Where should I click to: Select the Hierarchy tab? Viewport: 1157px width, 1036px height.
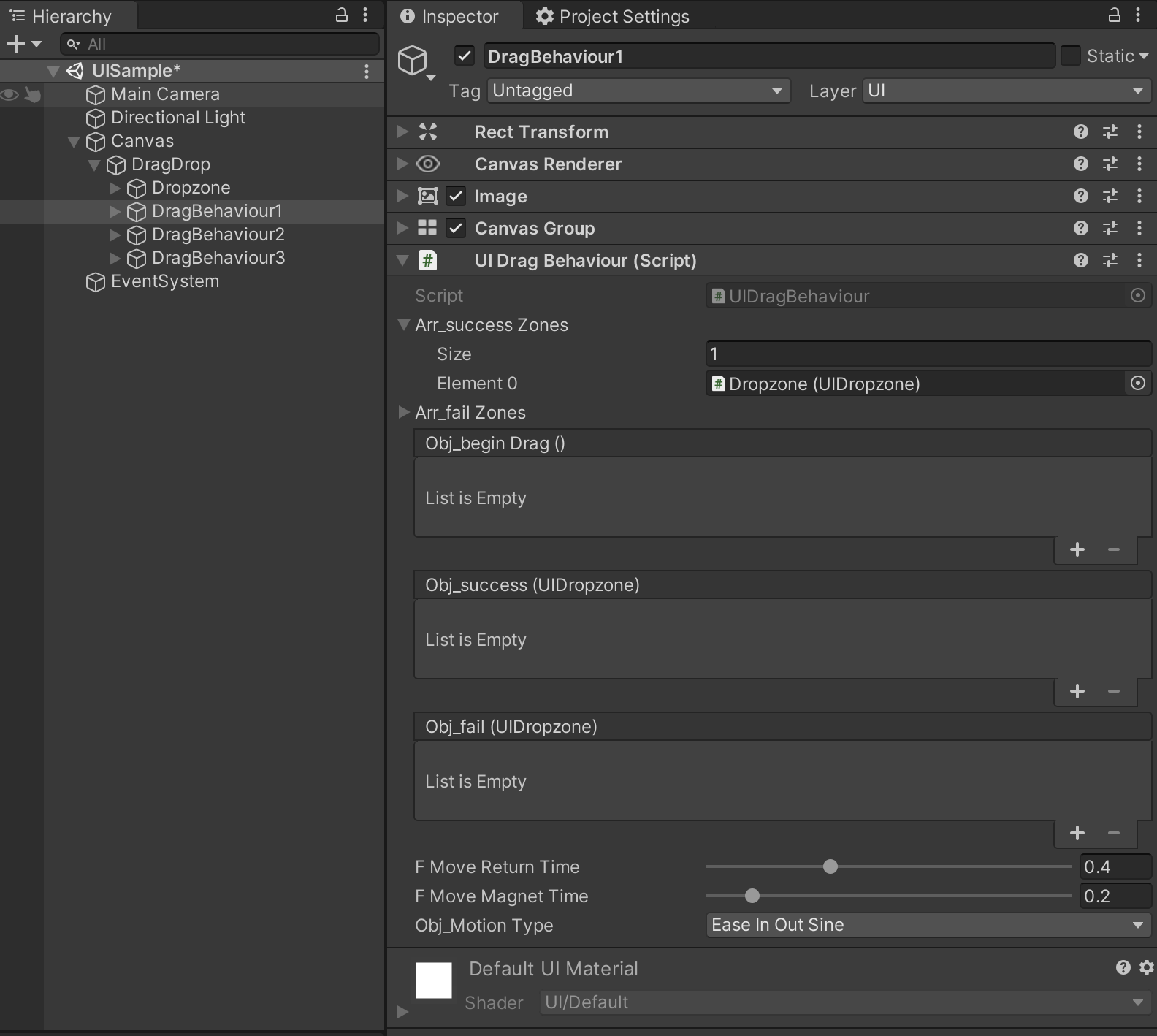[68, 16]
